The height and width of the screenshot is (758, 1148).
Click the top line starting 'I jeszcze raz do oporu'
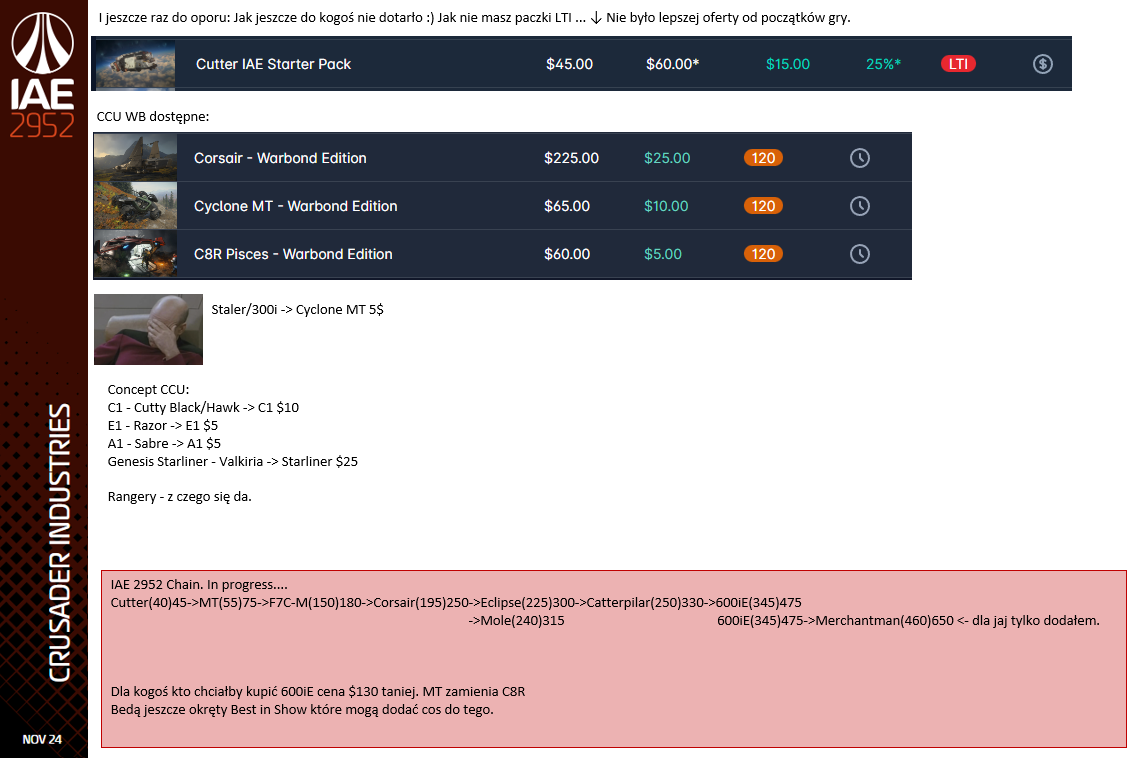click(474, 18)
